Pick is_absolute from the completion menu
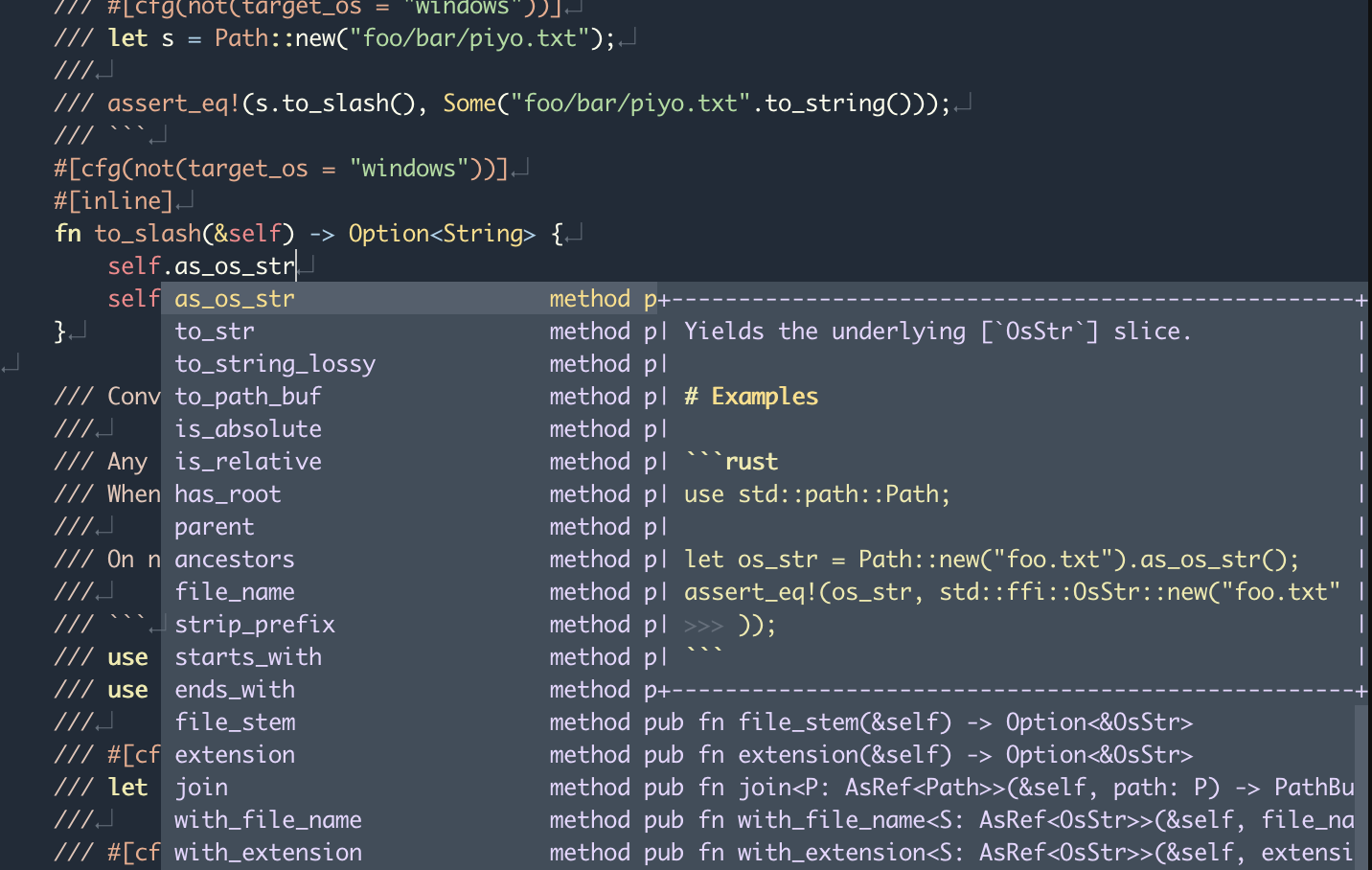 point(248,428)
